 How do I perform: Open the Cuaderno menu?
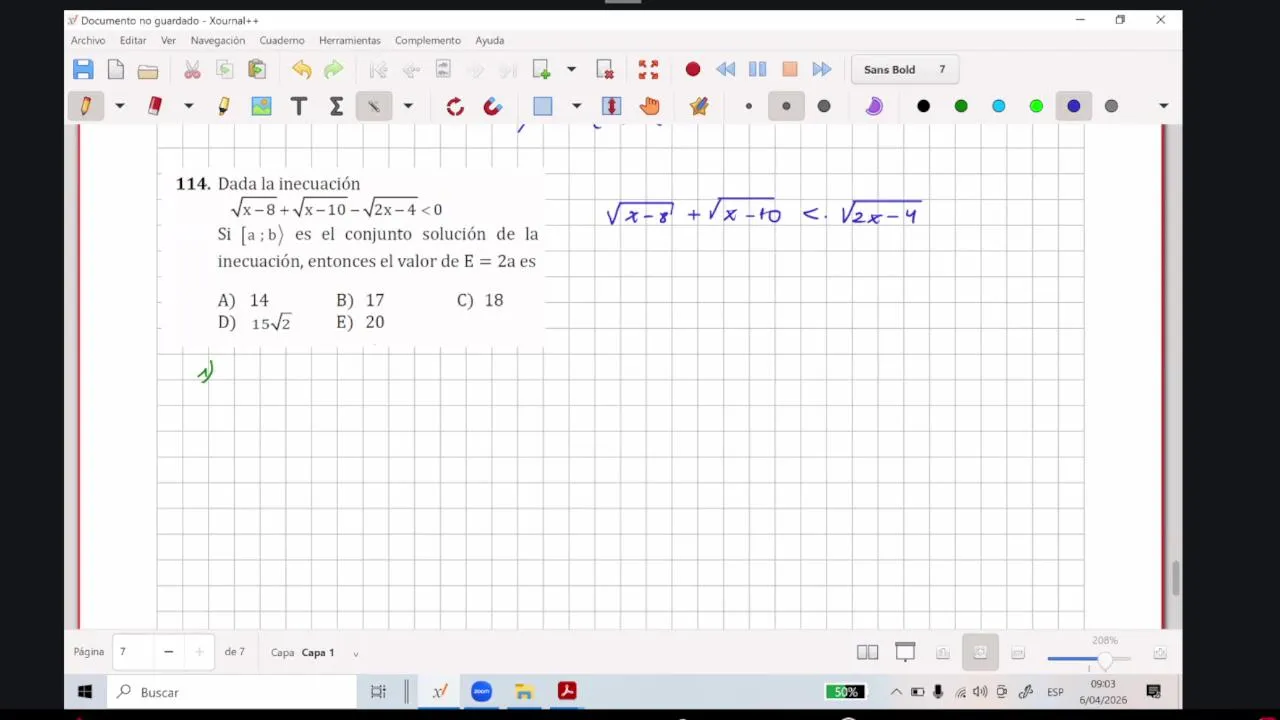(x=282, y=40)
